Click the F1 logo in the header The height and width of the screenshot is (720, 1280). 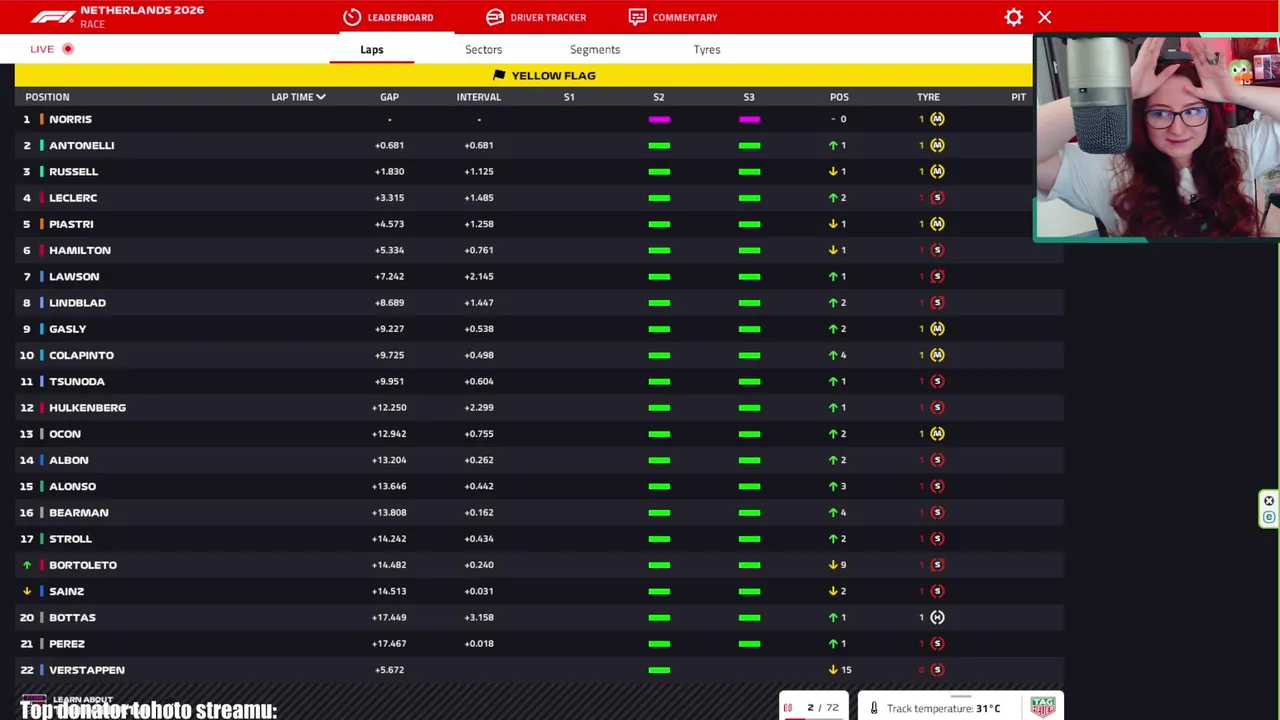[x=52, y=17]
